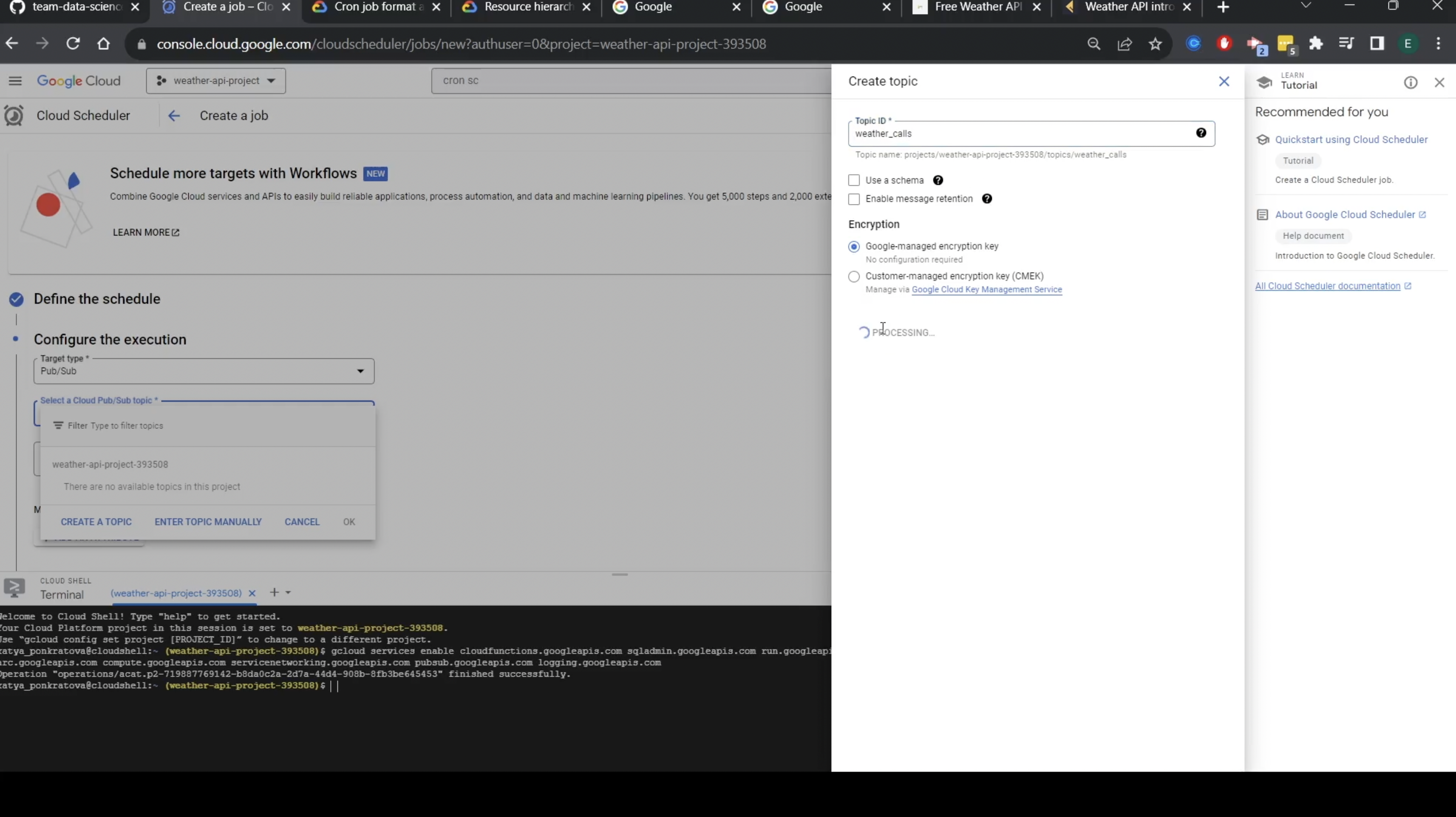
Task: Open the browser tab search chevron
Action: pos(1306,6)
